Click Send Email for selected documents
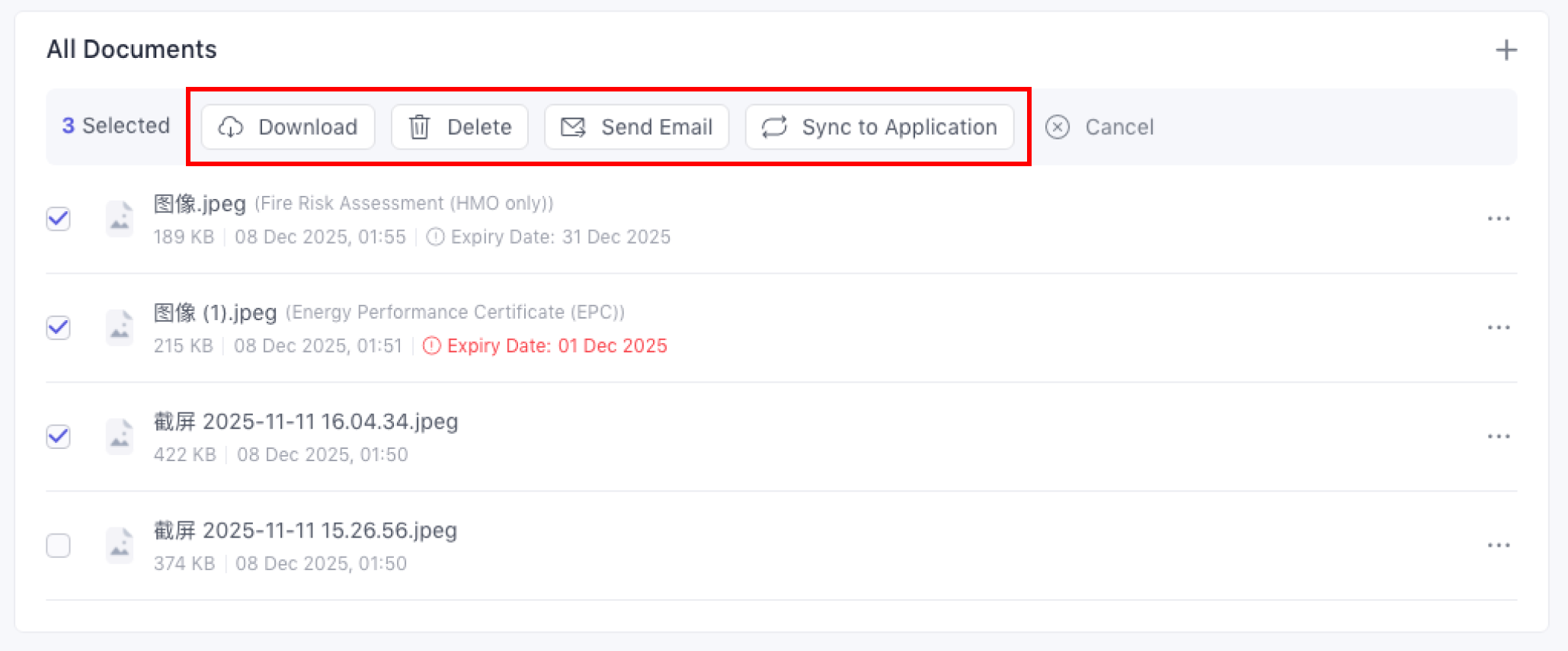 click(x=636, y=127)
